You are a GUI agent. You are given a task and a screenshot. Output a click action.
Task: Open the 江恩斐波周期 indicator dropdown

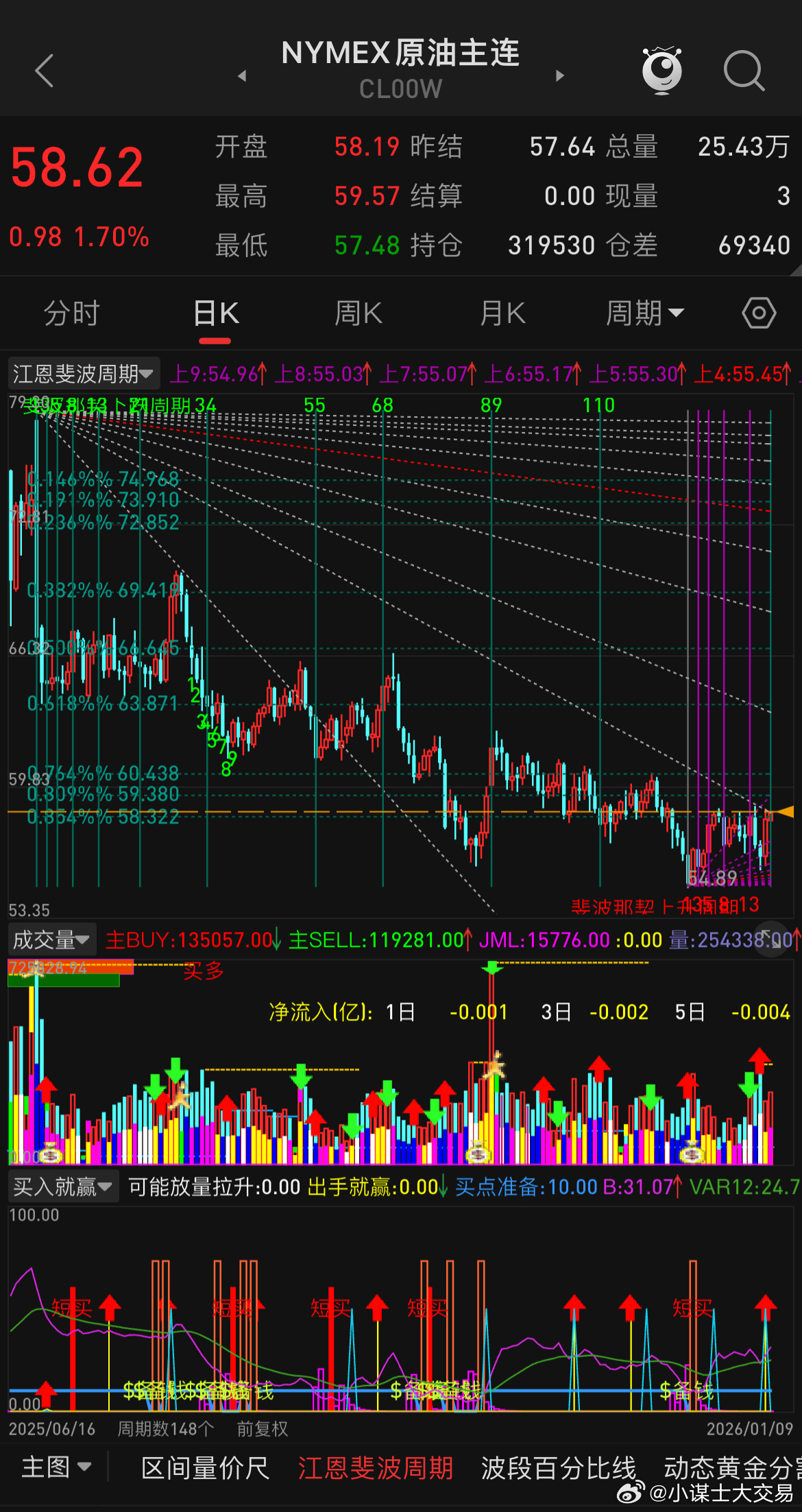click(83, 374)
